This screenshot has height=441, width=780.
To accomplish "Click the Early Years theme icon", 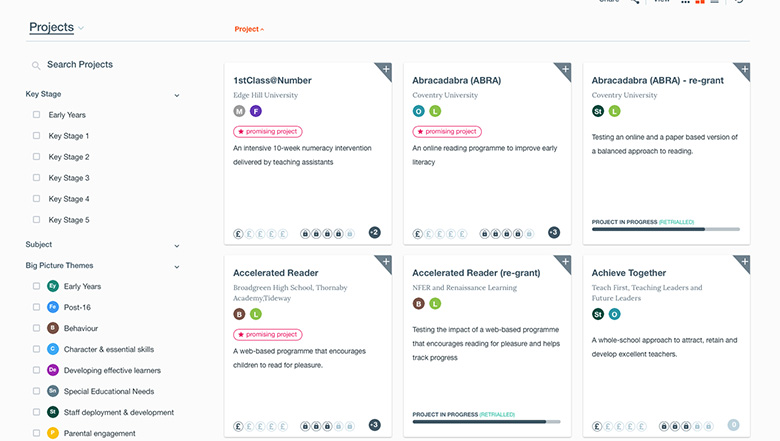I will 53,286.
